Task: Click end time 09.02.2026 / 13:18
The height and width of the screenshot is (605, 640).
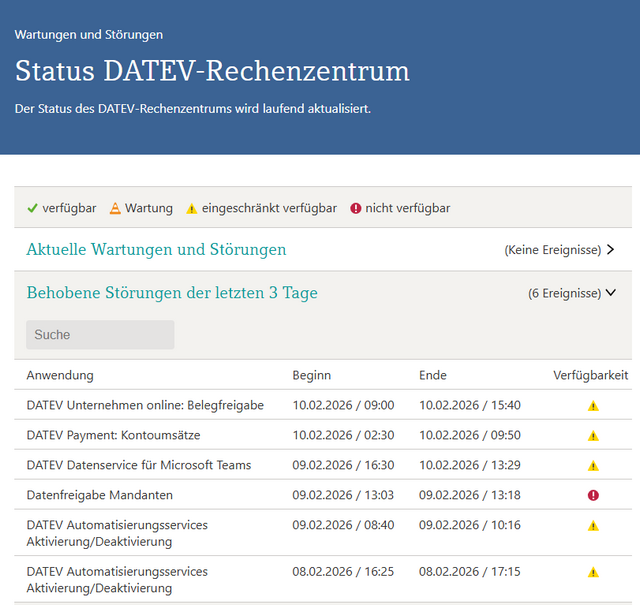Action: [x=470, y=495]
